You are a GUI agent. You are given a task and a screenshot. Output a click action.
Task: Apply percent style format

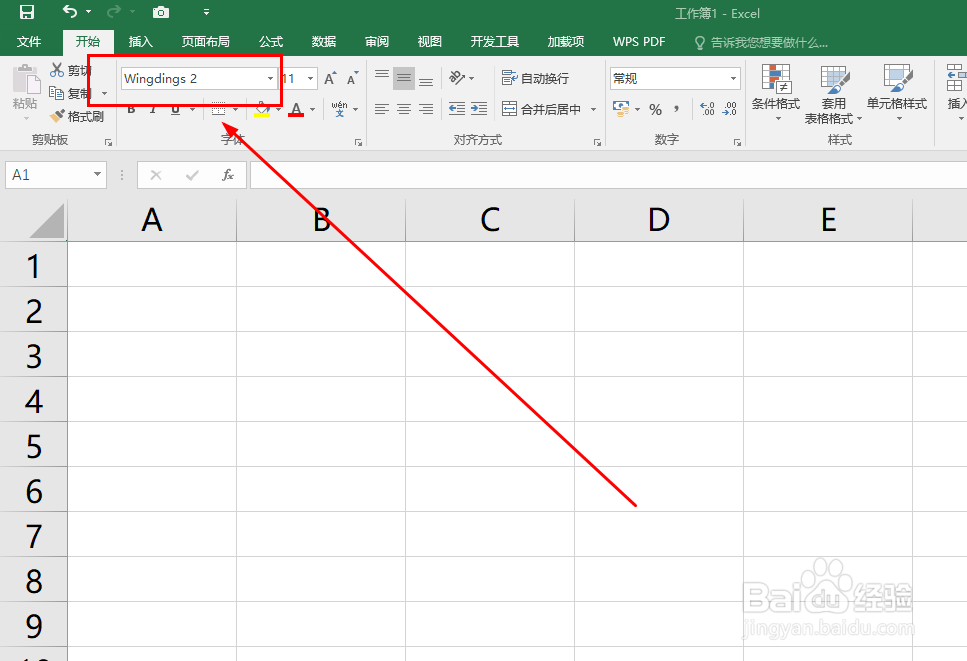coord(656,110)
